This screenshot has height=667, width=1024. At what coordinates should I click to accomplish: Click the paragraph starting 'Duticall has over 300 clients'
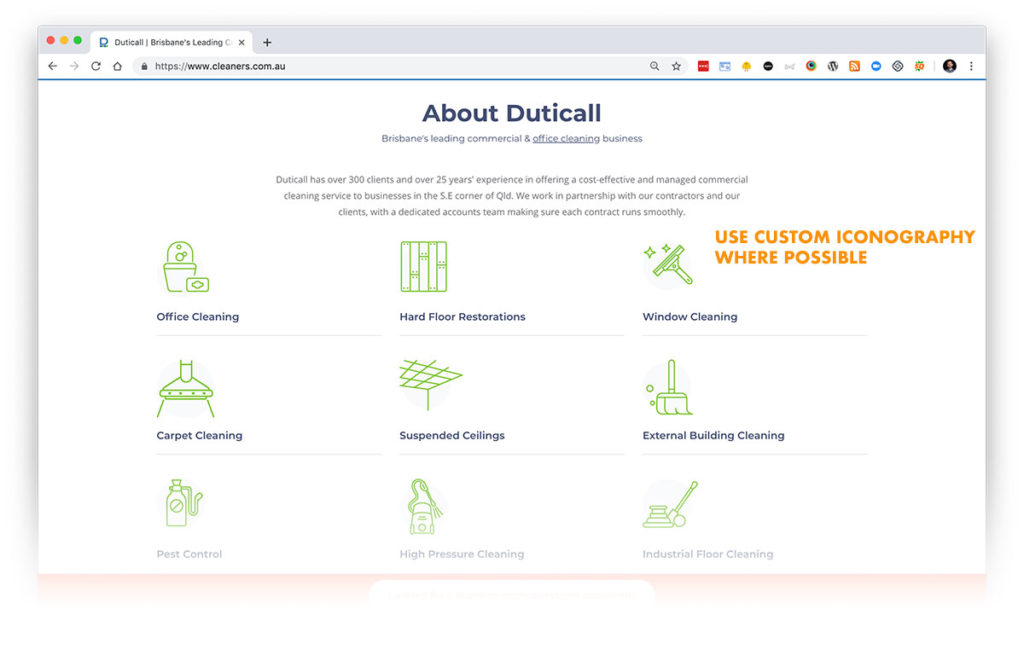tap(511, 195)
